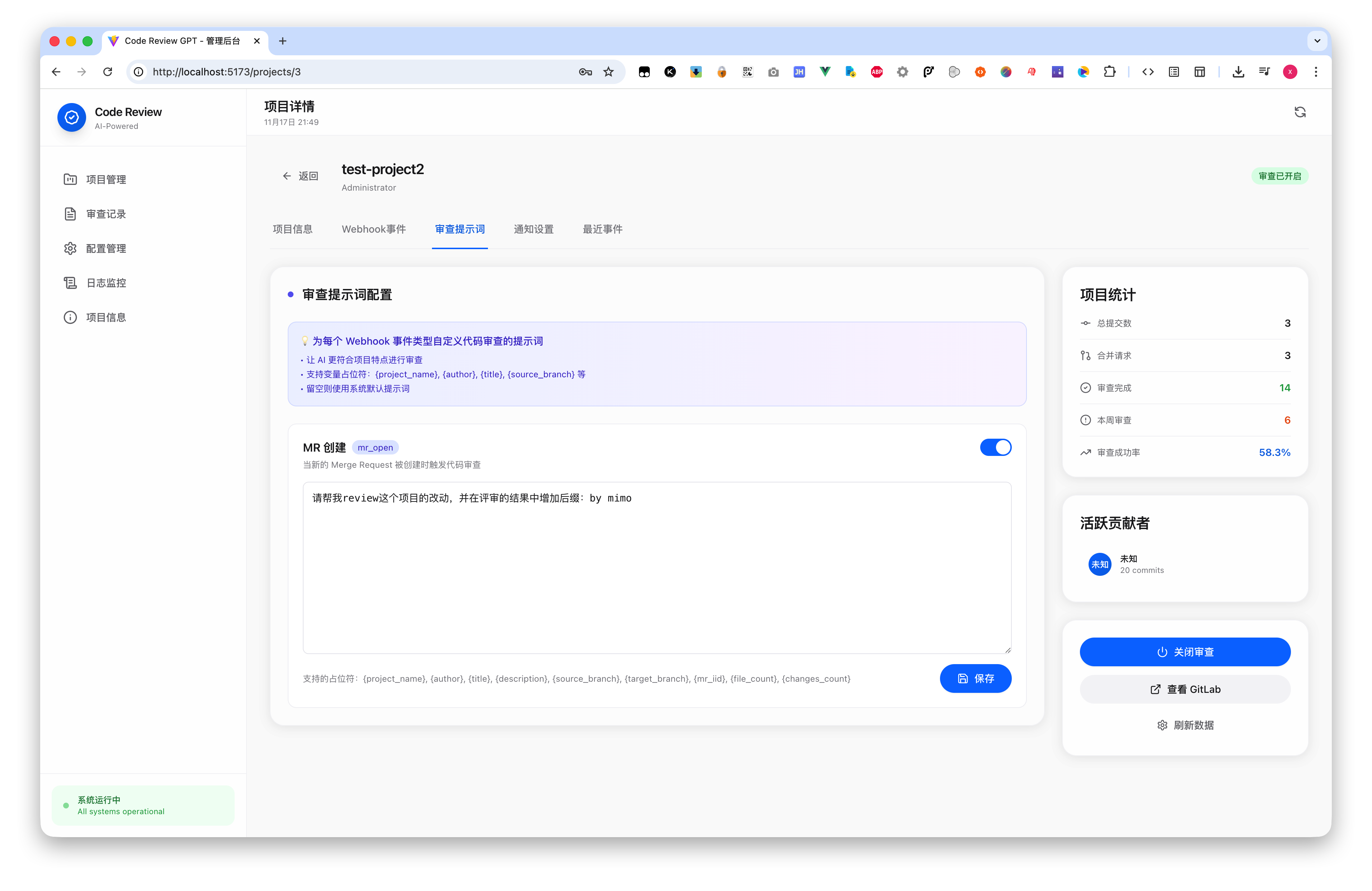
Task: Switch to 通知设置 tab
Action: pyautogui.click(x=533, y=229)
